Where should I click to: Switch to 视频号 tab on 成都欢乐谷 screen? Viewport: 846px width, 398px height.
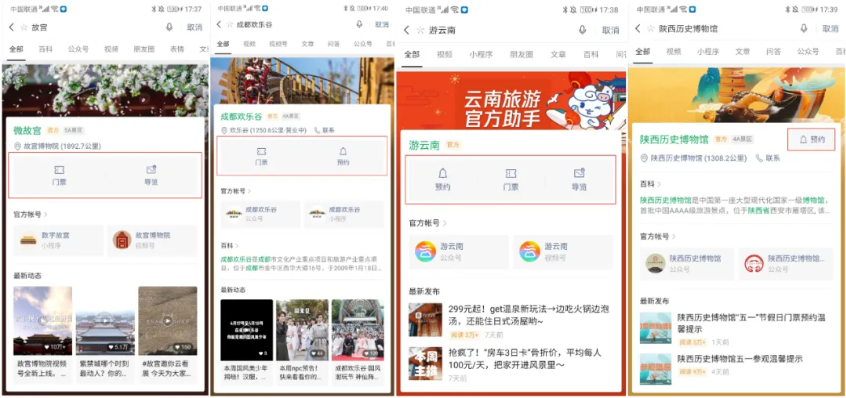(x=278, y=44)
